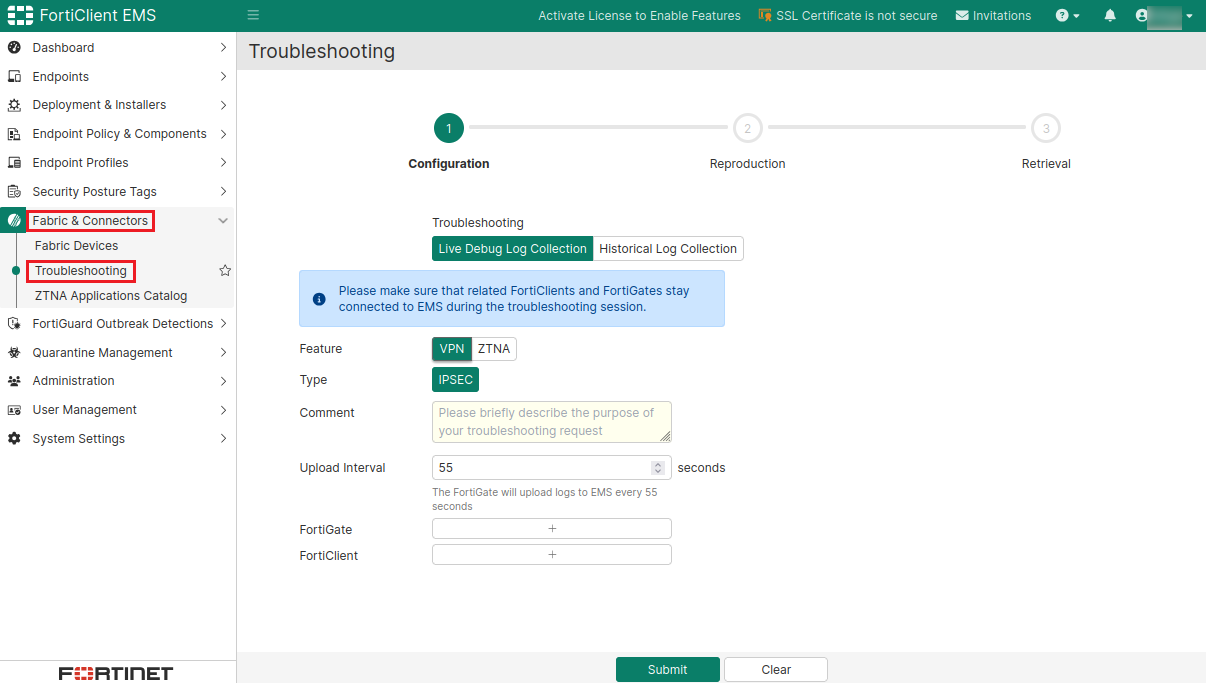Click the Invitations envelope icon
Viewport: 1206px width, 683px height.
pyautogui.click(x=962, y=16)
